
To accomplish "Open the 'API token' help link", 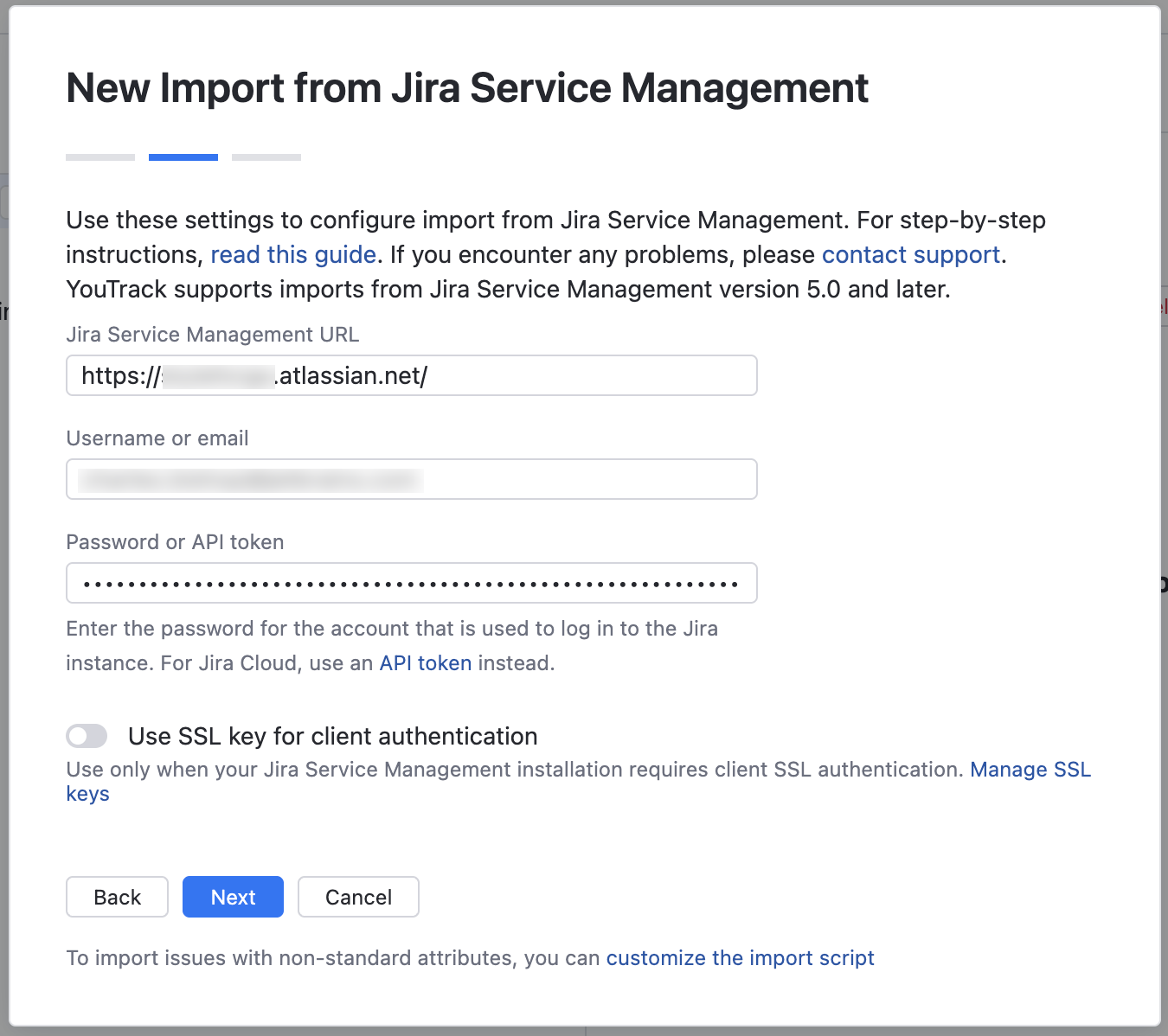I will click(425, 662).
